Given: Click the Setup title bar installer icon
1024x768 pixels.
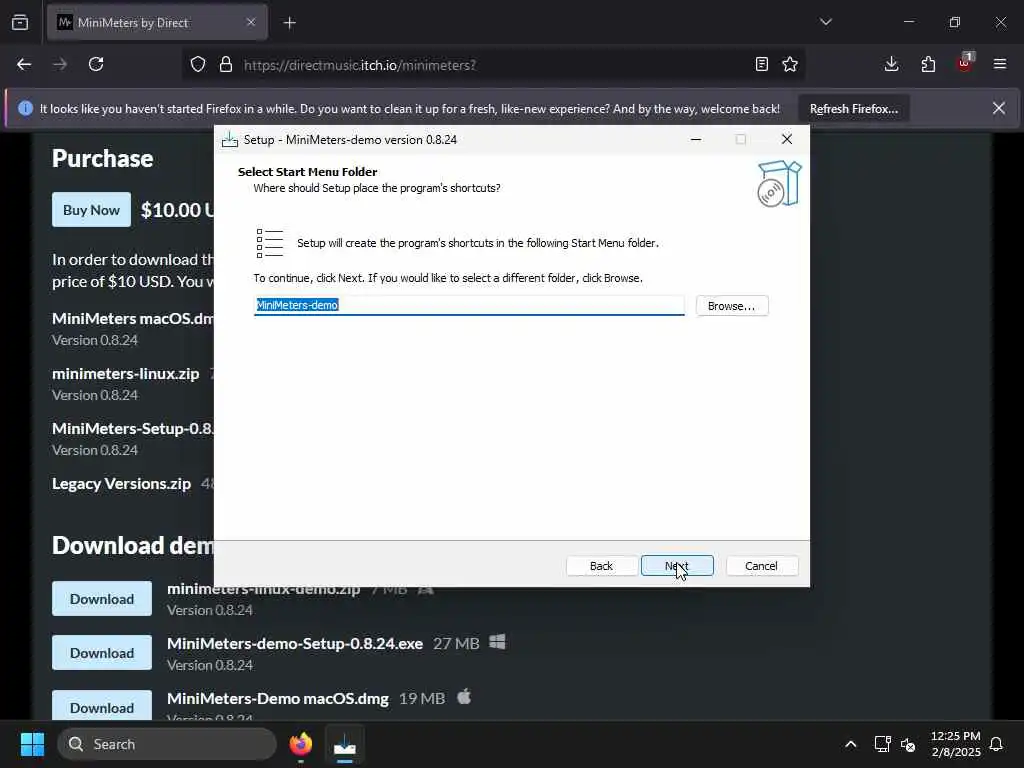Looking at the screenshot, I should (229, 140).
